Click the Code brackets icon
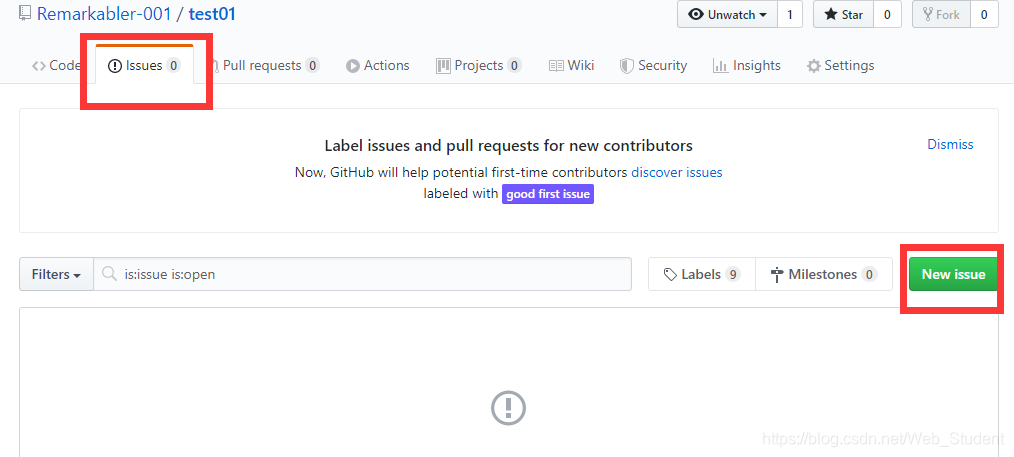Image resolution: width=1014 pixels, height=457 pixels. tap(39, 66)
